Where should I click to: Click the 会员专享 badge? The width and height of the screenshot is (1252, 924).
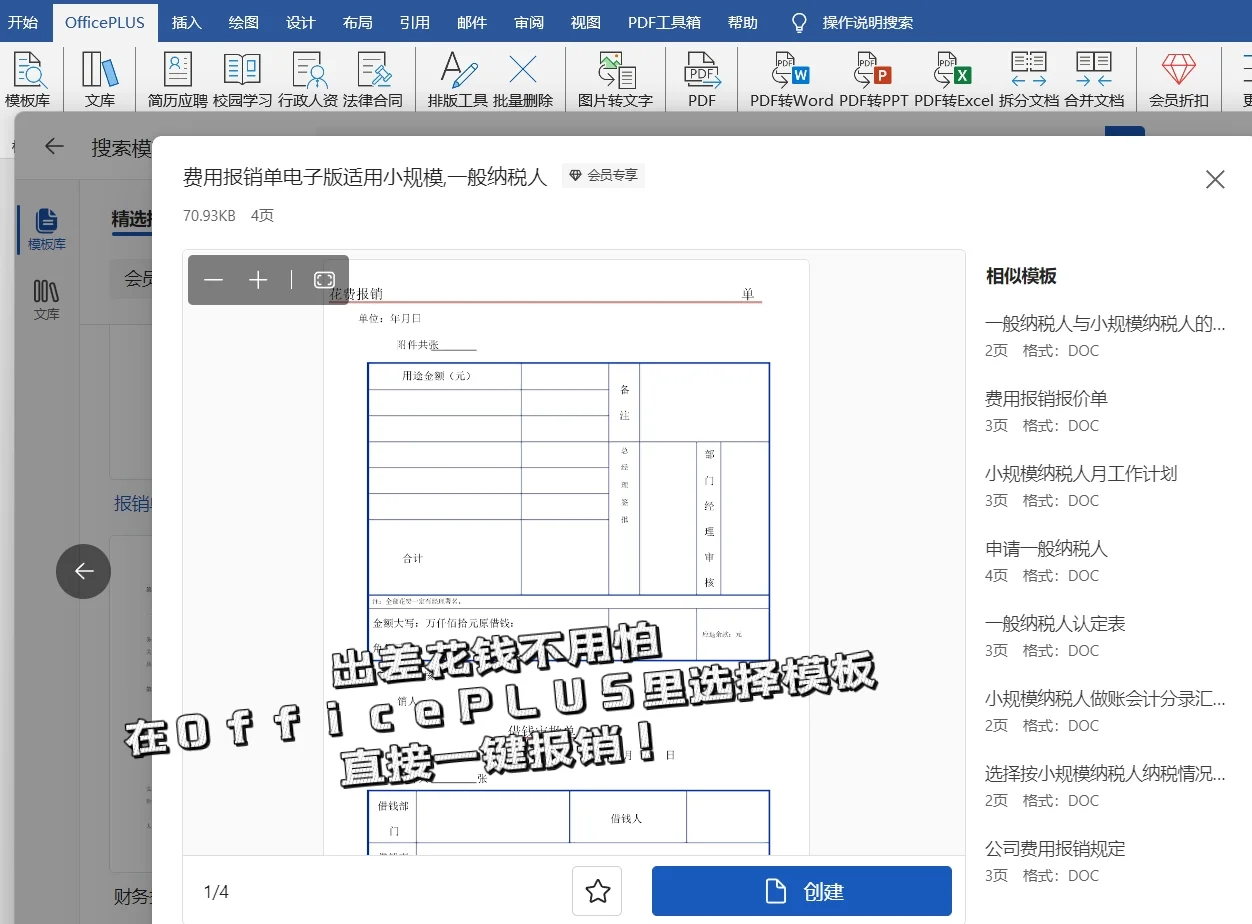point(603,176)
